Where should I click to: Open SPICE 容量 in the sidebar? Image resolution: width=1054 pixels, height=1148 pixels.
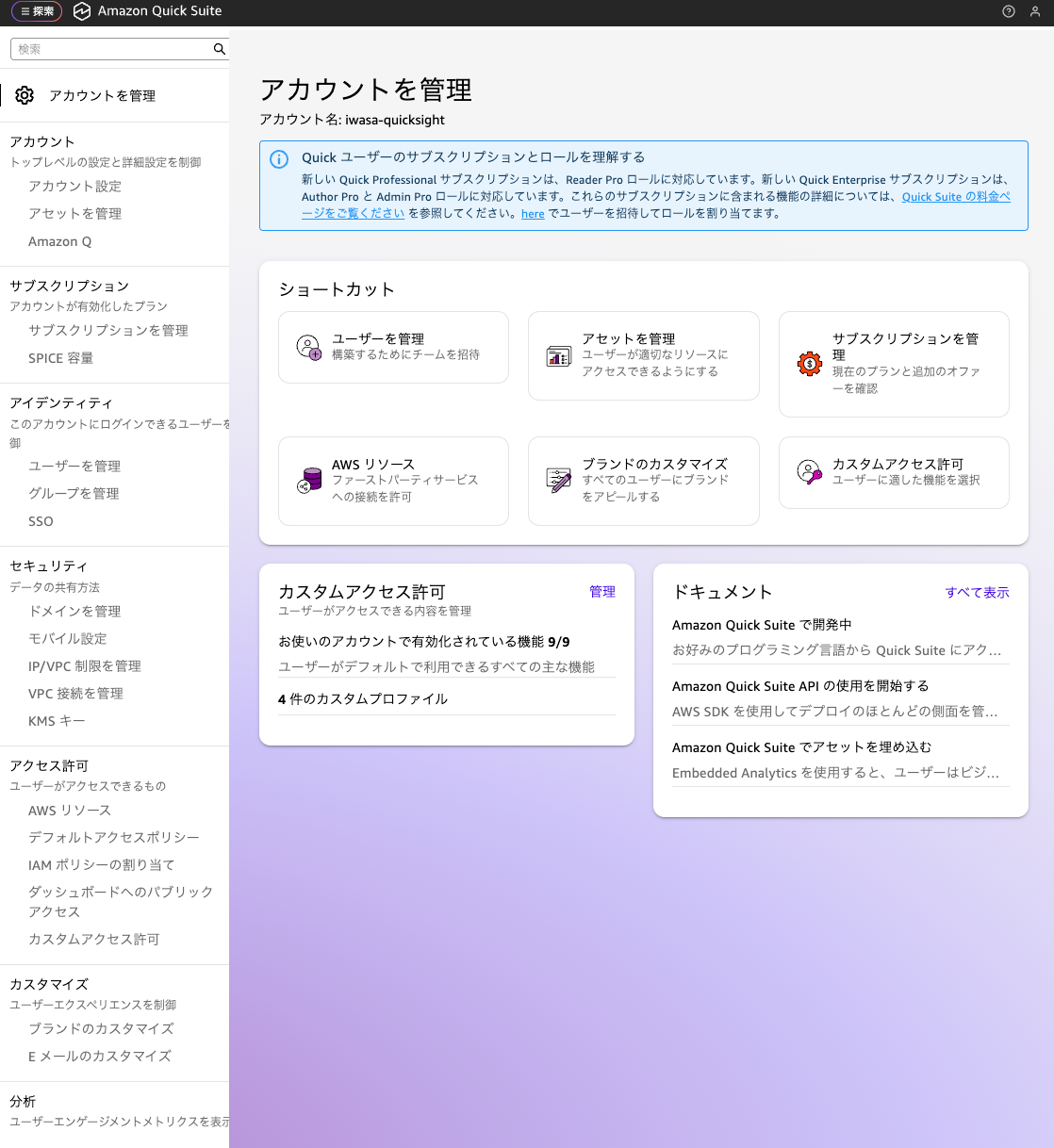(60, 358)
